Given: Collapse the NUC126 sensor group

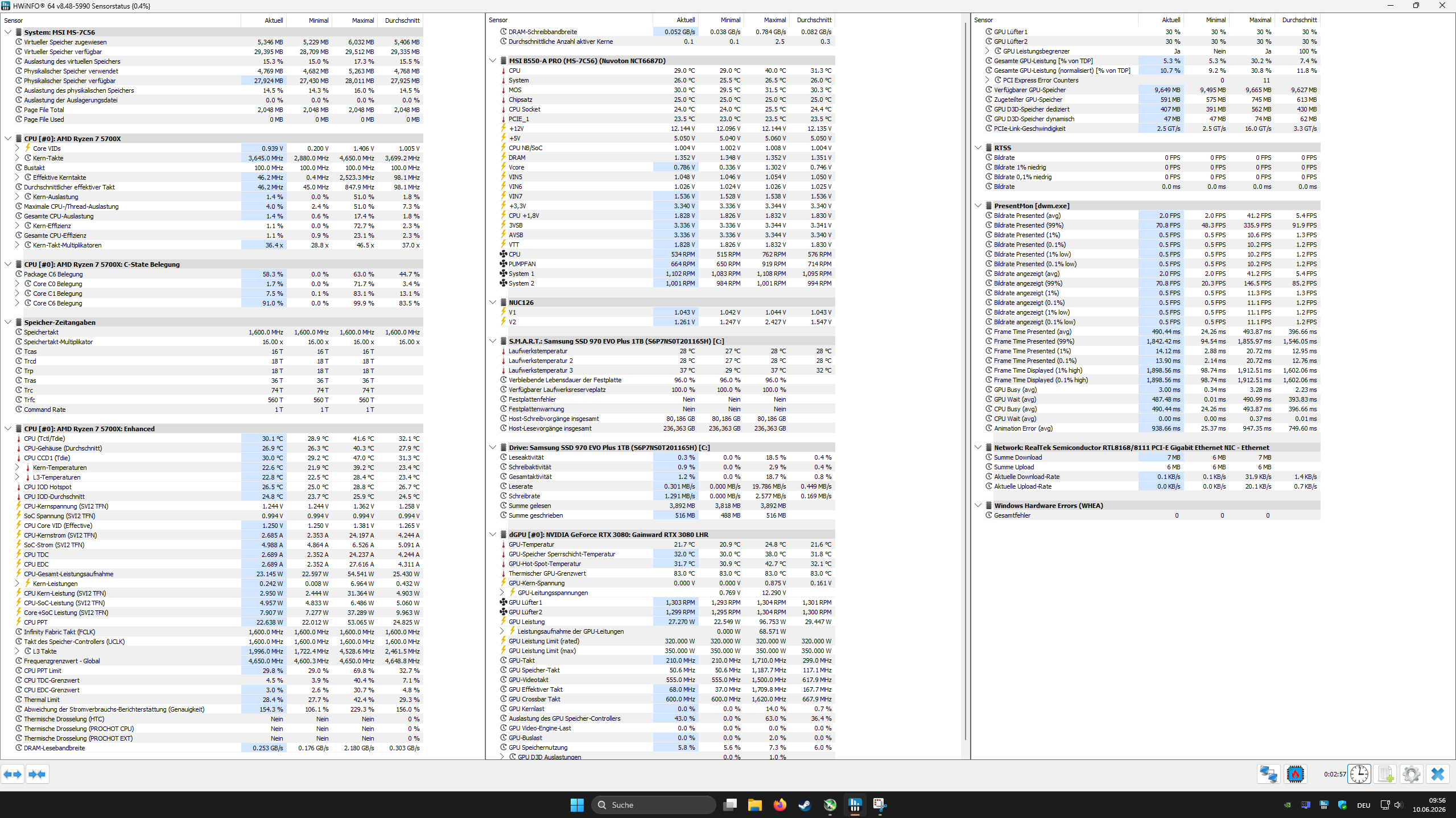Looking at the screenshot, I should point(493,303).
